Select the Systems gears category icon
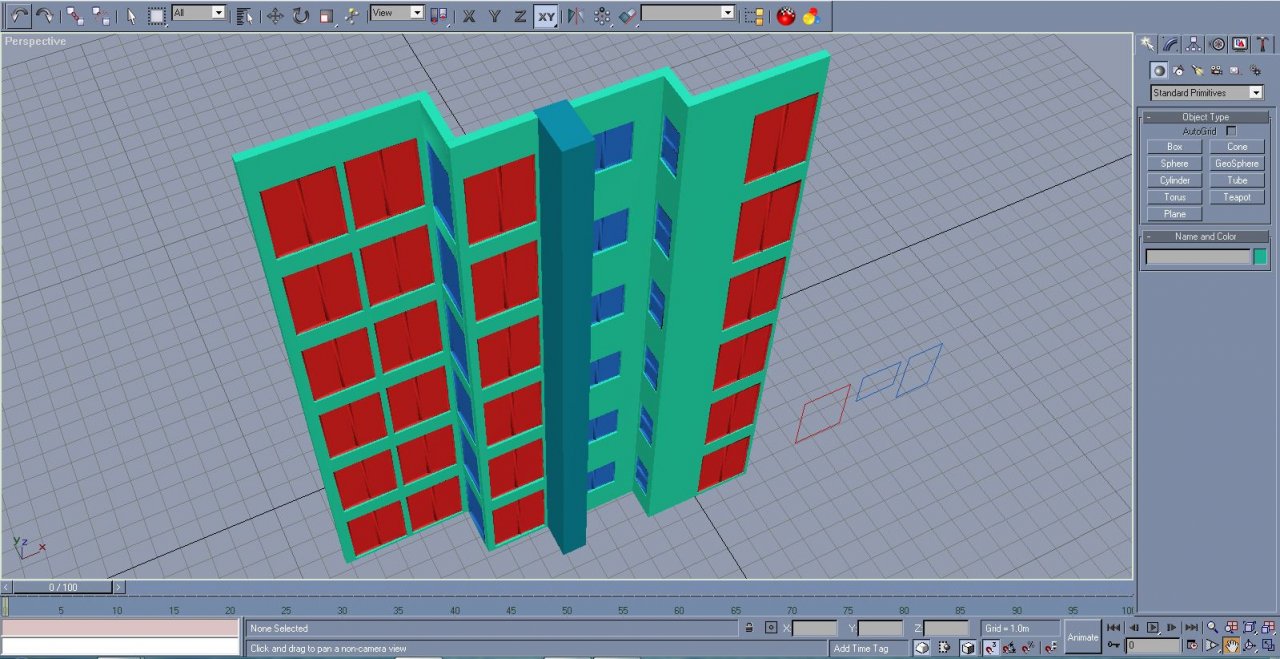1280x659 pixels. click(1254, 70)
